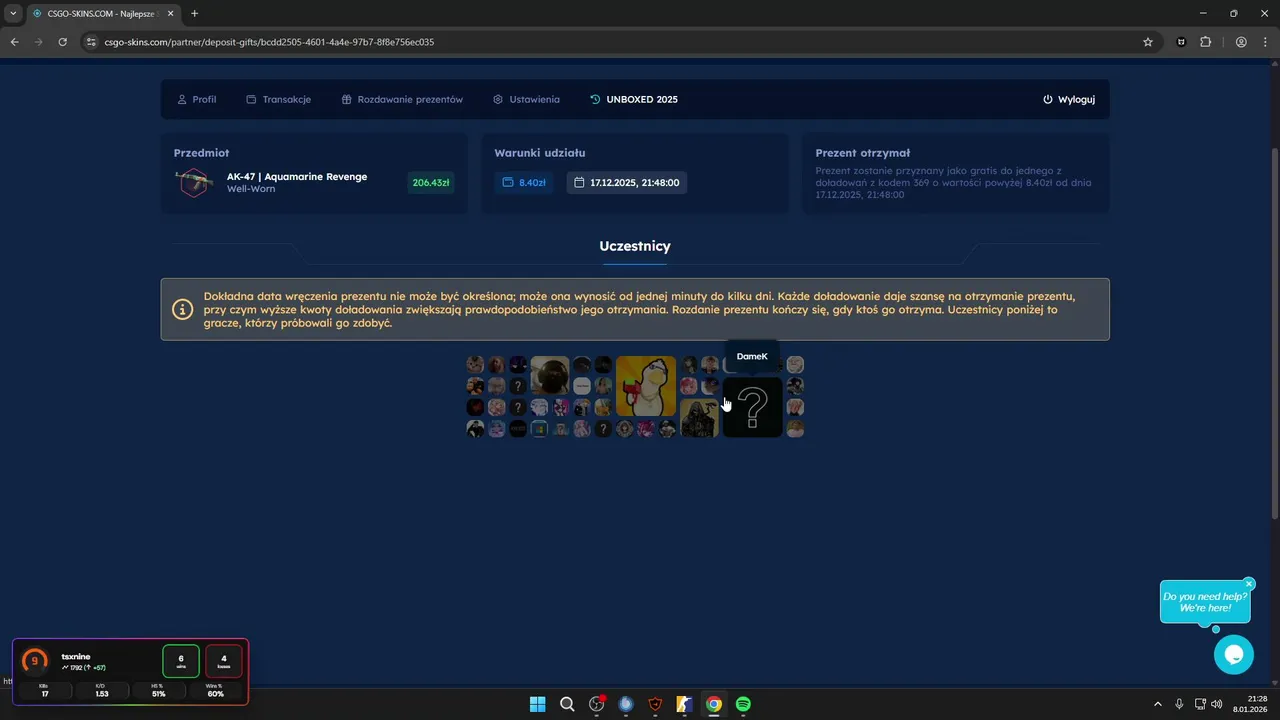Log out using Wyloguj
This screenshot has height=720, width=1280.
tap(1069, 100)
